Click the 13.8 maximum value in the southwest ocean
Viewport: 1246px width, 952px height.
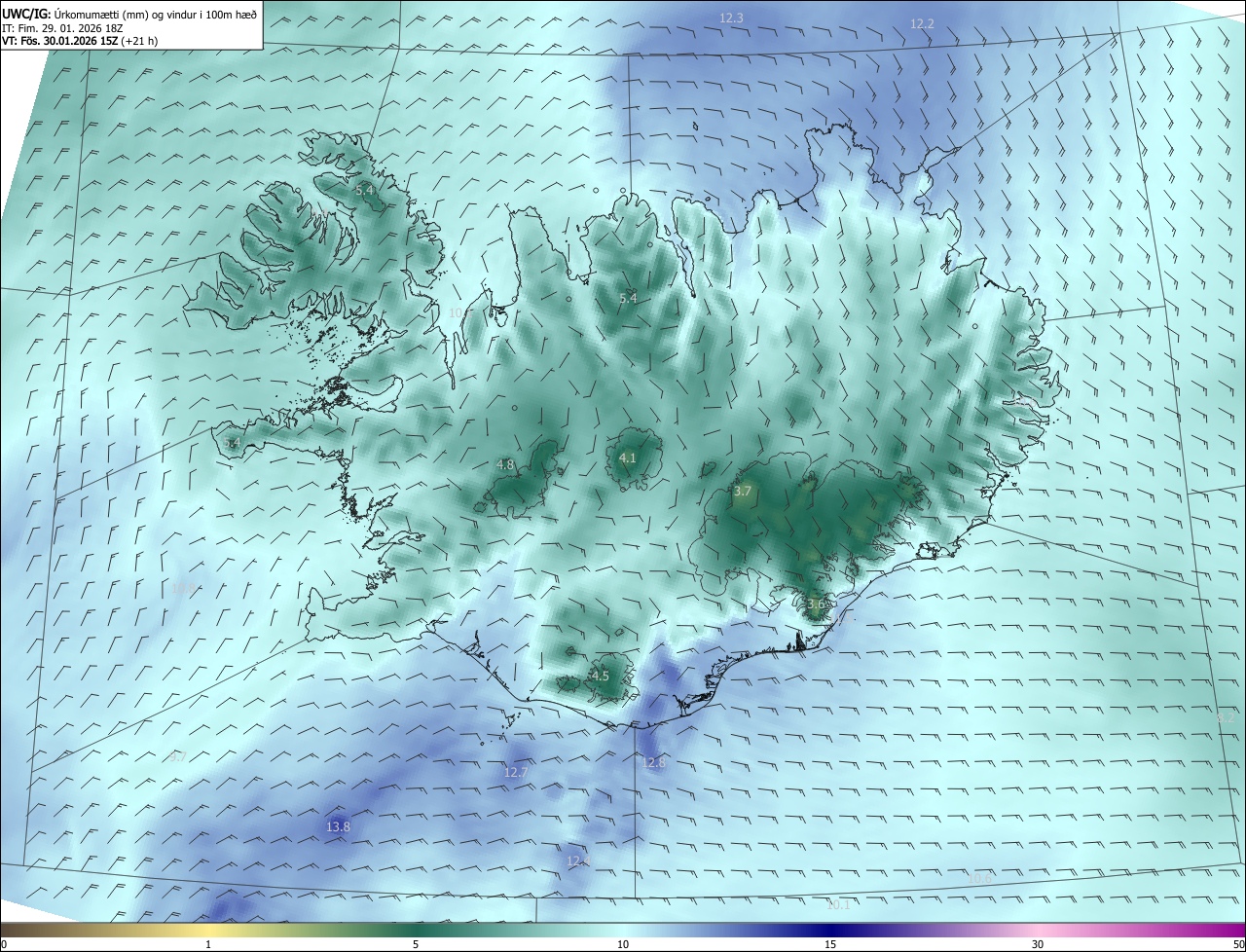click(x=338, y=827)
